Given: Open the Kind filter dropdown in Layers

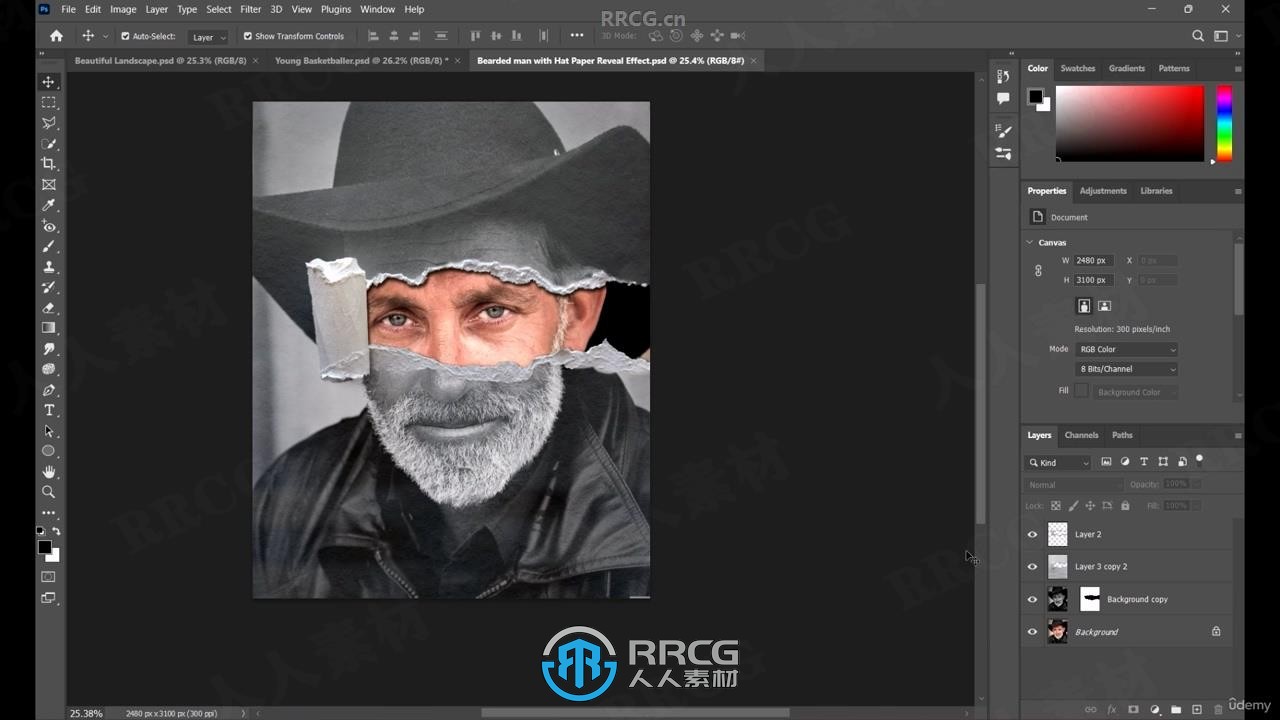Looking at the screenshot, I should (1059, 462).
